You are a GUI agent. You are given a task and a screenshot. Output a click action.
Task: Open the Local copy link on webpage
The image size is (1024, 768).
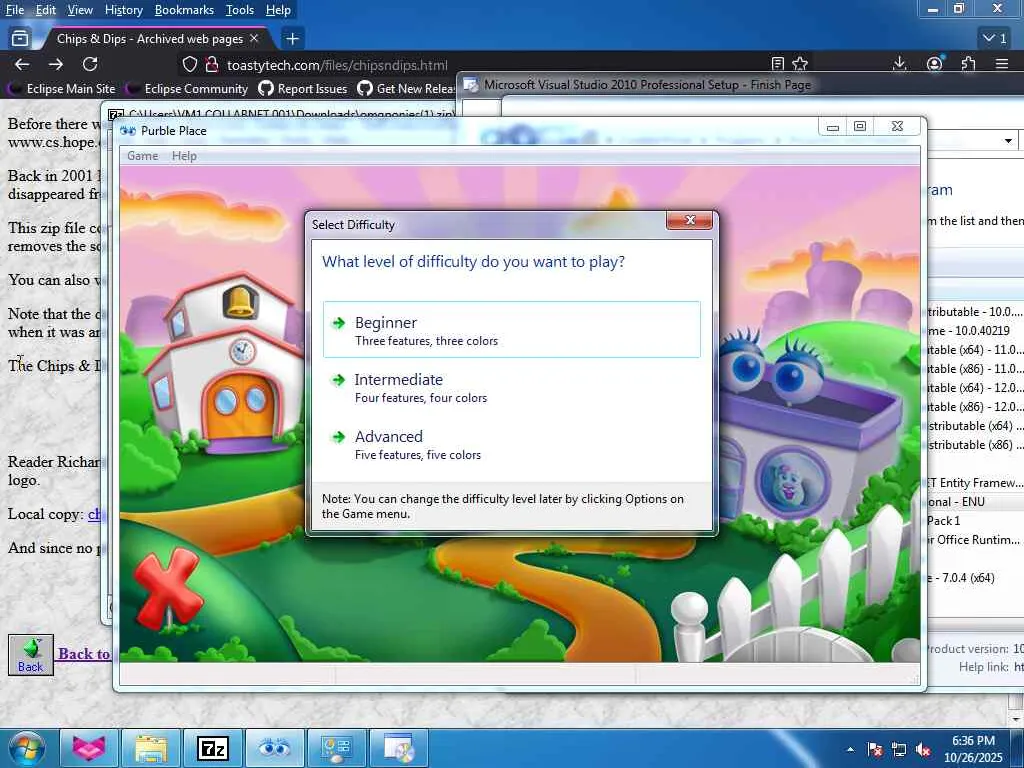[x=94, y=514]
